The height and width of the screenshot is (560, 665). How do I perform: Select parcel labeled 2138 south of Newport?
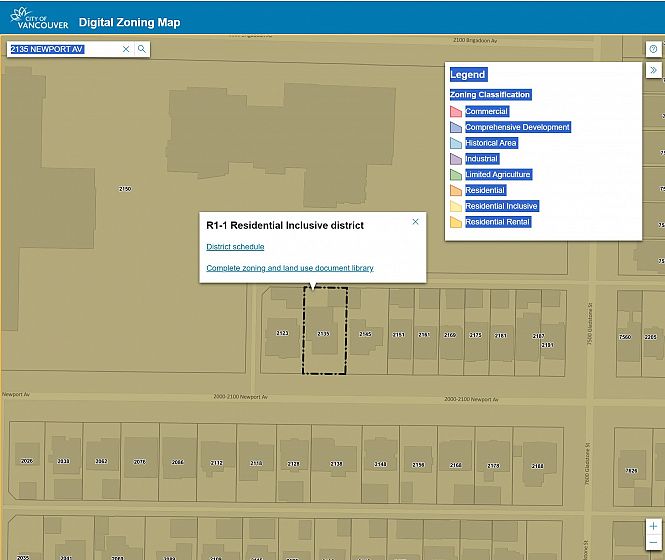336,464
